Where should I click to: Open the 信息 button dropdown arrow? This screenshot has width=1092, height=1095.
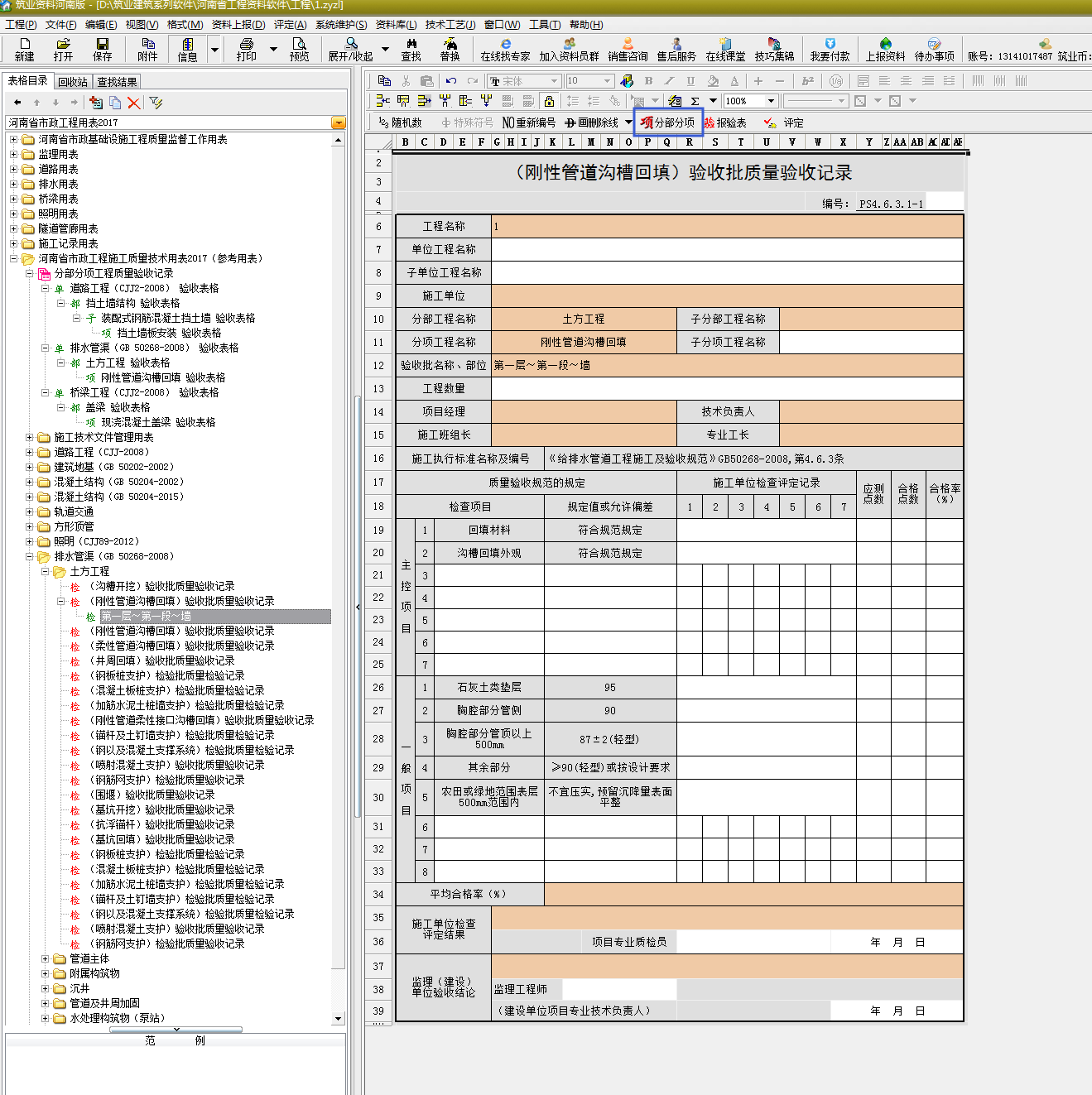tap(214, 50)
